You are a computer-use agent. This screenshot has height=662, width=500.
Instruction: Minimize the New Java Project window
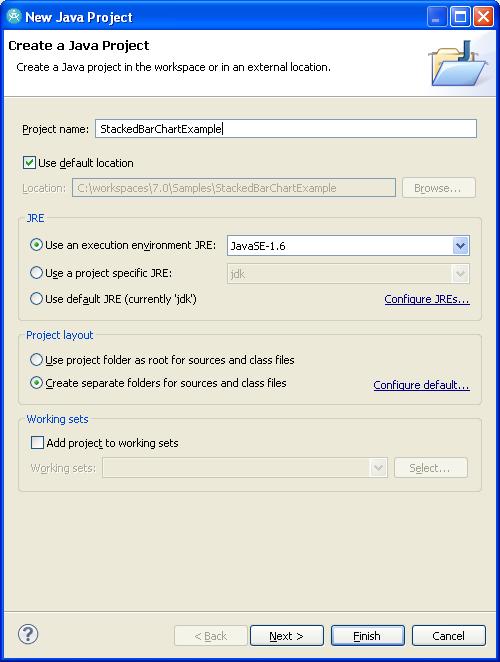[x=437, y=17]
